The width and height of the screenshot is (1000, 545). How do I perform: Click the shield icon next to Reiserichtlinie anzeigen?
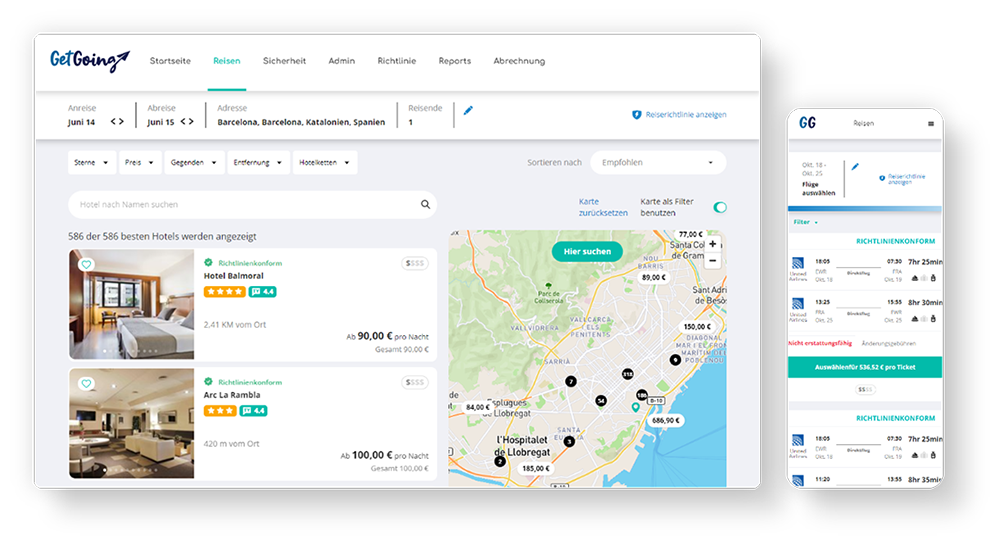tap(636, 115)
